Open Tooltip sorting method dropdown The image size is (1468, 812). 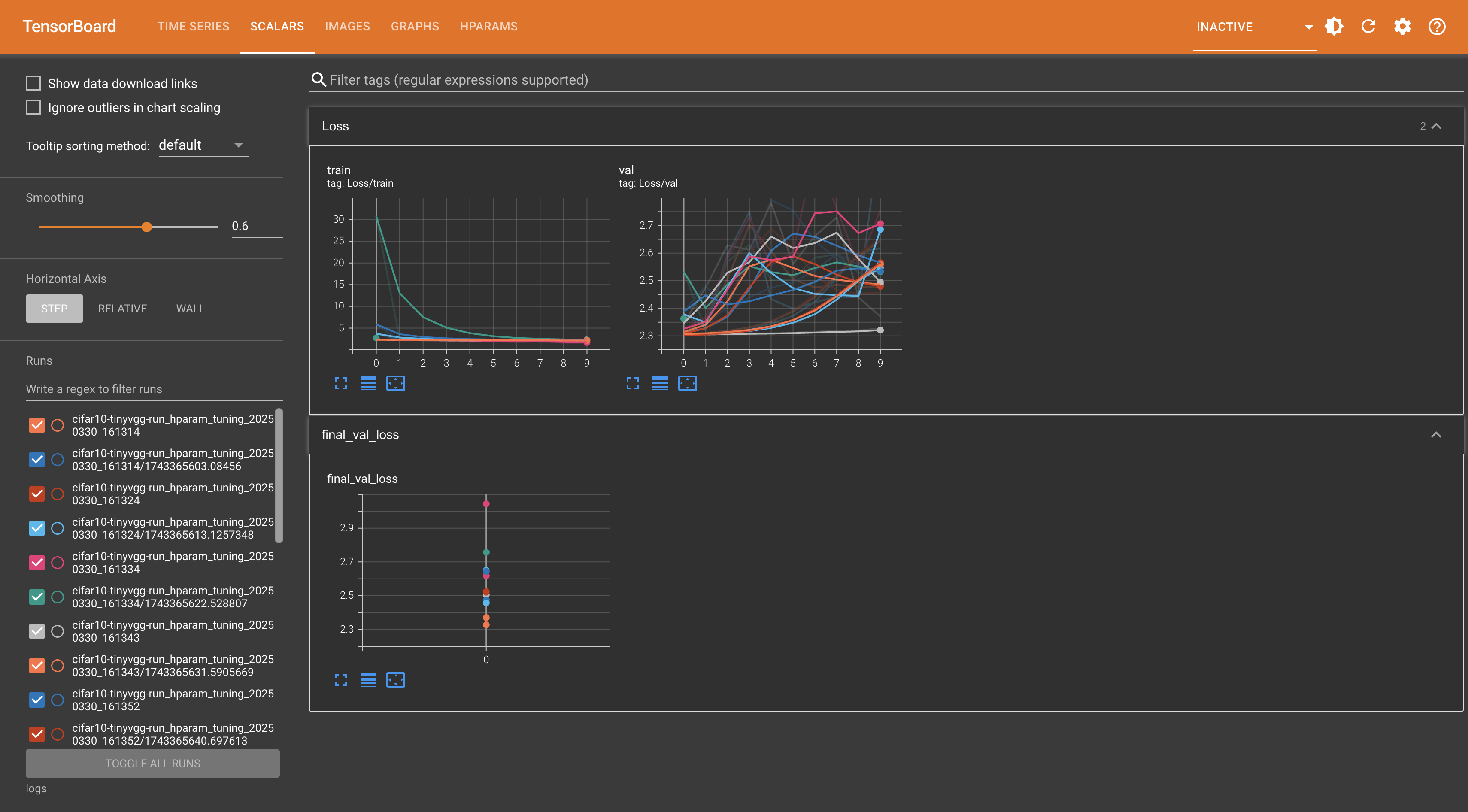point(203,145)
